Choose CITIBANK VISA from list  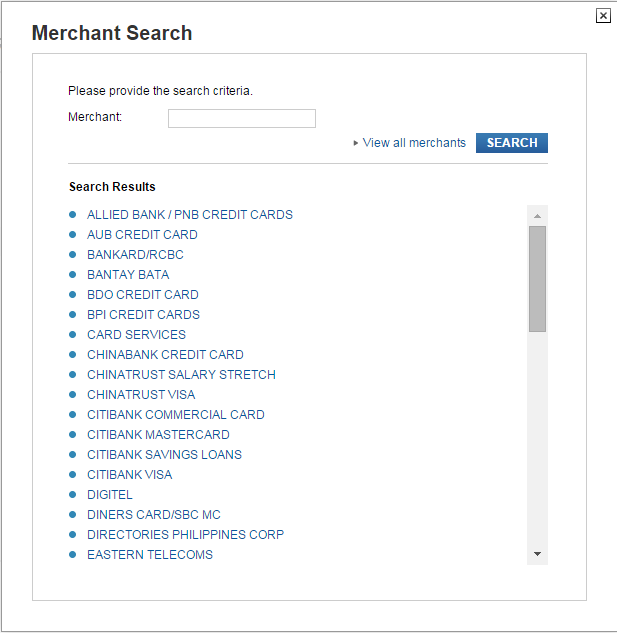130,474
